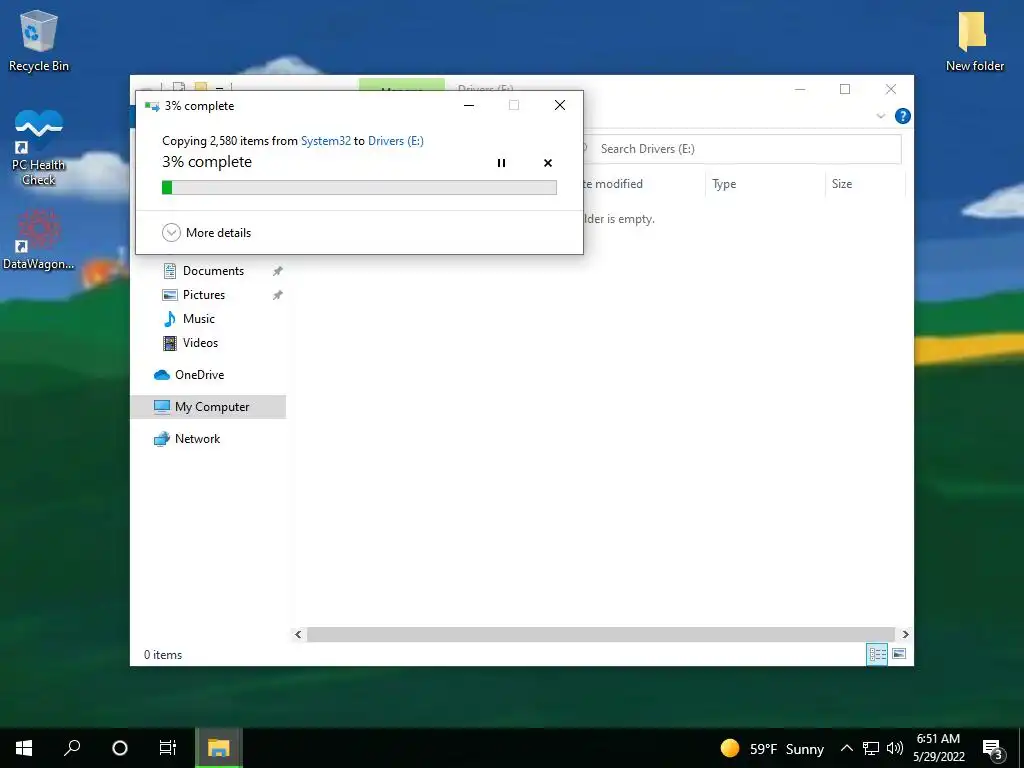The width and height of the screenshot is (1024, 768).
Task: Open the clock showing 6:51 AM
Action: 938,748
